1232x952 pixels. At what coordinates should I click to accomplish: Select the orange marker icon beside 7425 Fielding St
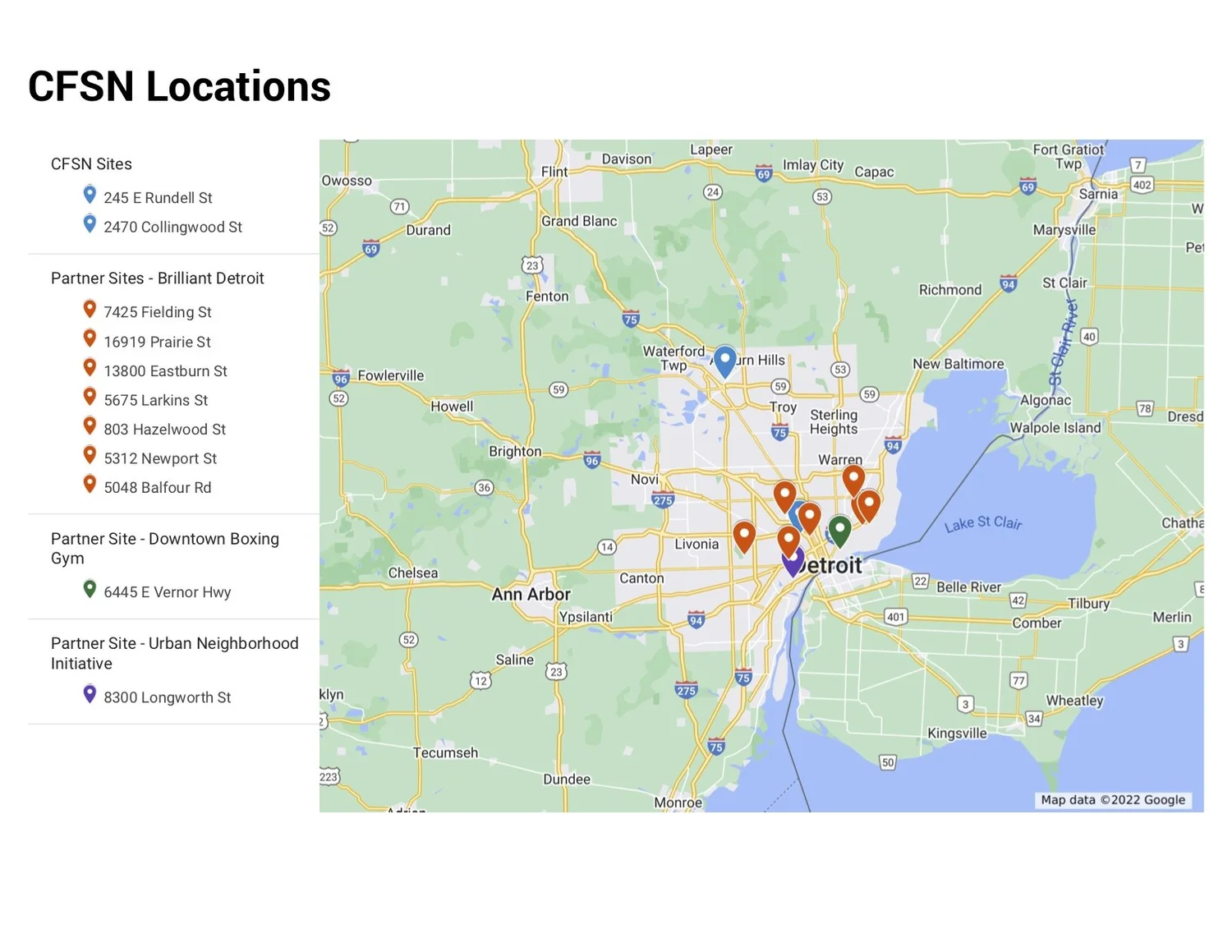[89, 309]
